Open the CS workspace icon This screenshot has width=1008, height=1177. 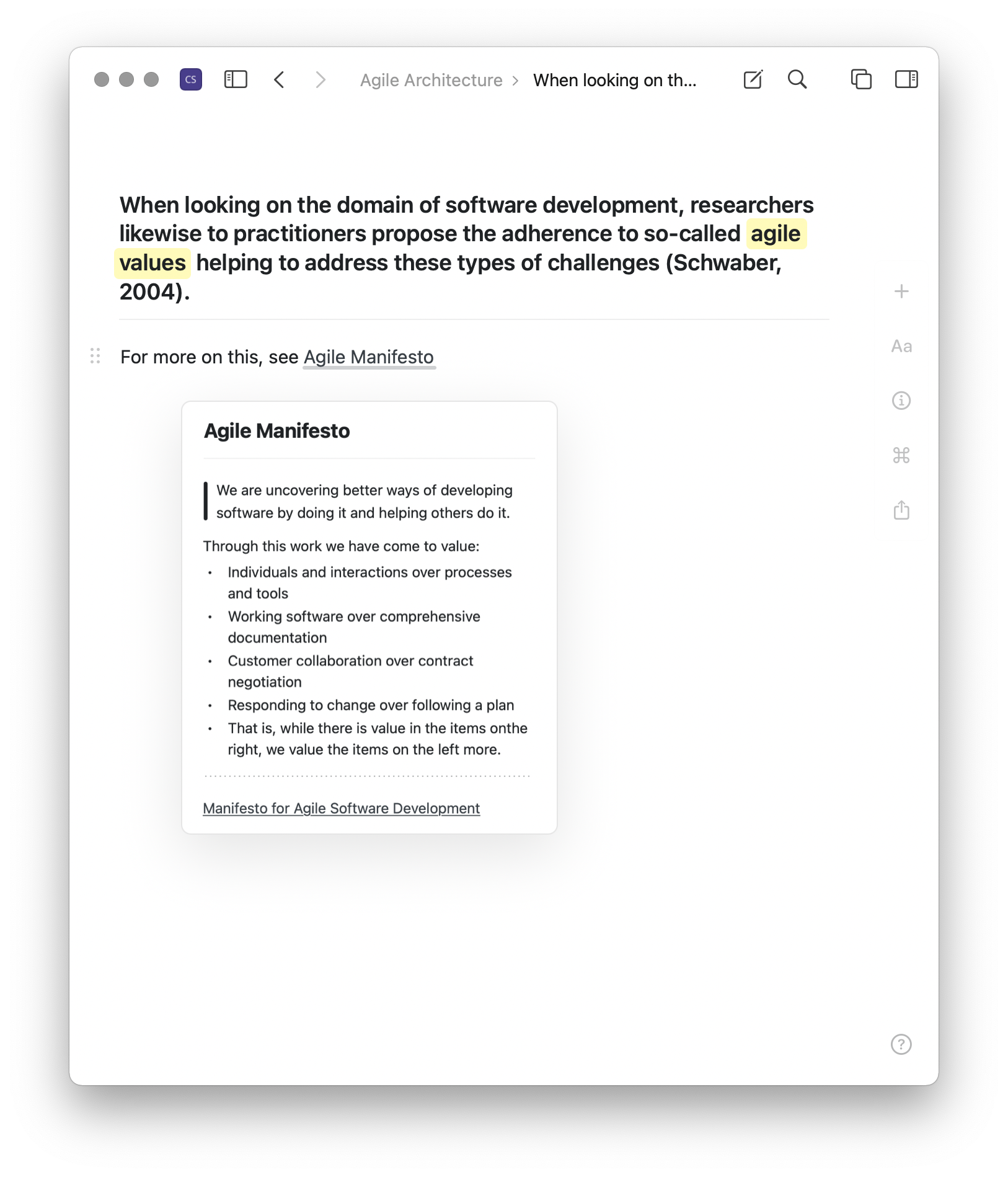coord(191,79)
